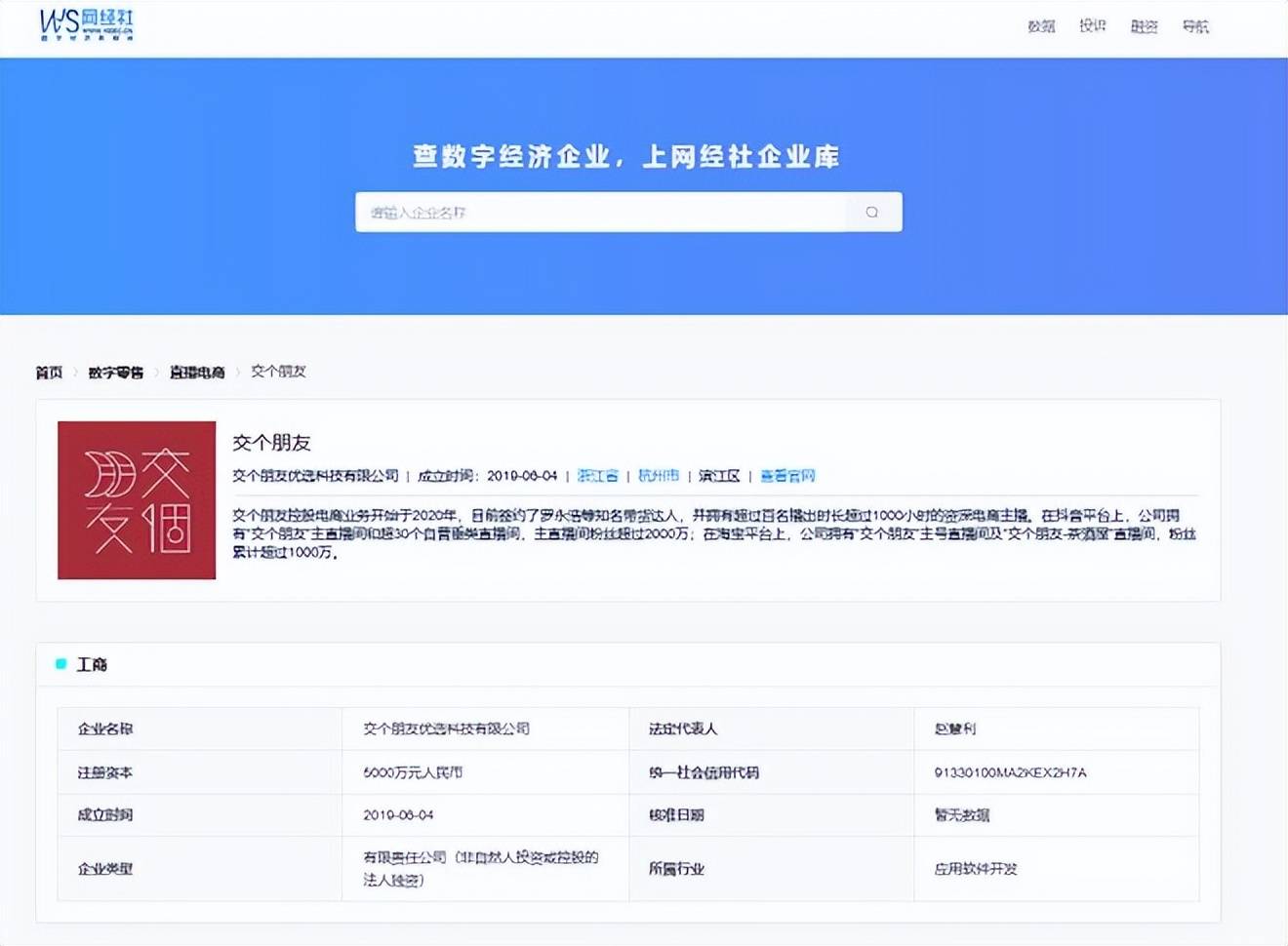Viewport: 1288px width, 946px height.
Task: Go to 首页 via breadcrumb
Action: (x=49, y=372)
